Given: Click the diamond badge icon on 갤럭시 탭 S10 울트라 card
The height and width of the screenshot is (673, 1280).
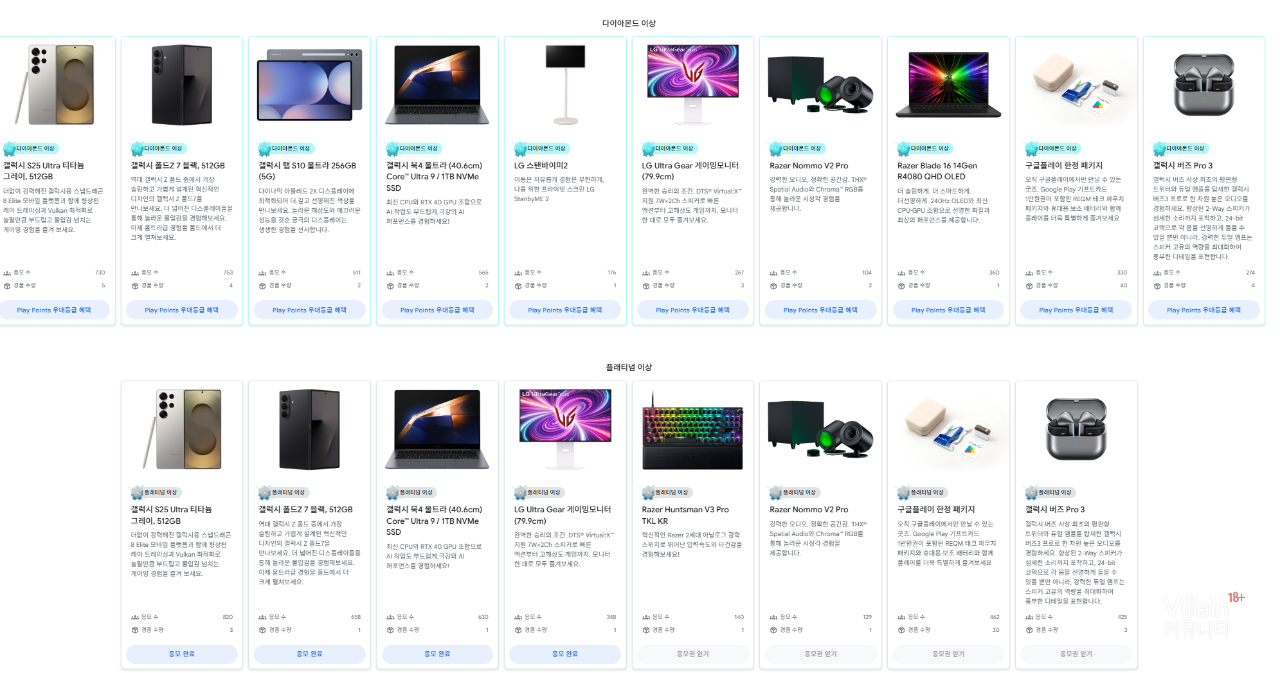Looking at the screenshot, I should (264, 149).
